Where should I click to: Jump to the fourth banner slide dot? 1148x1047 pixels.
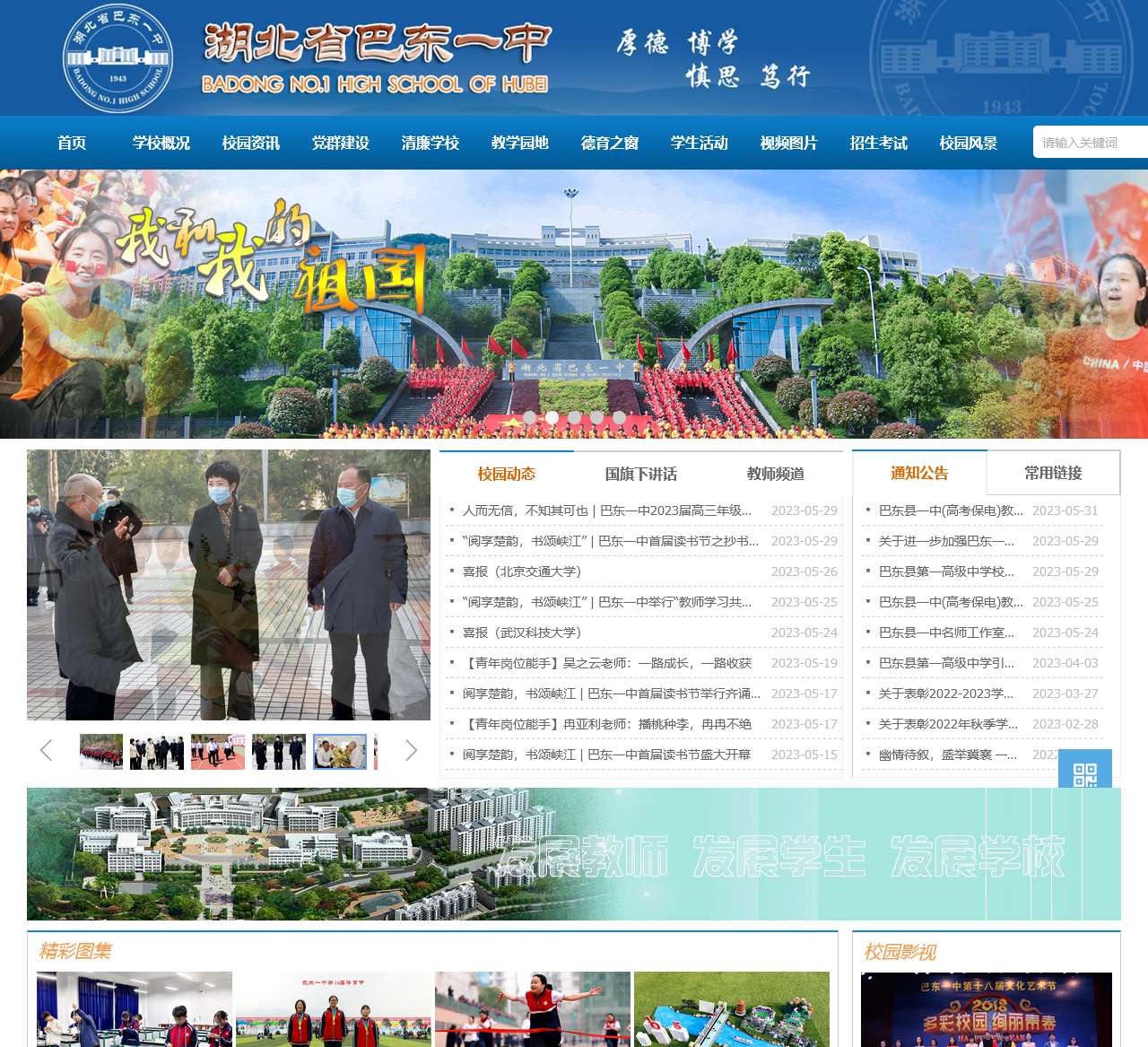tap(596, 417)
